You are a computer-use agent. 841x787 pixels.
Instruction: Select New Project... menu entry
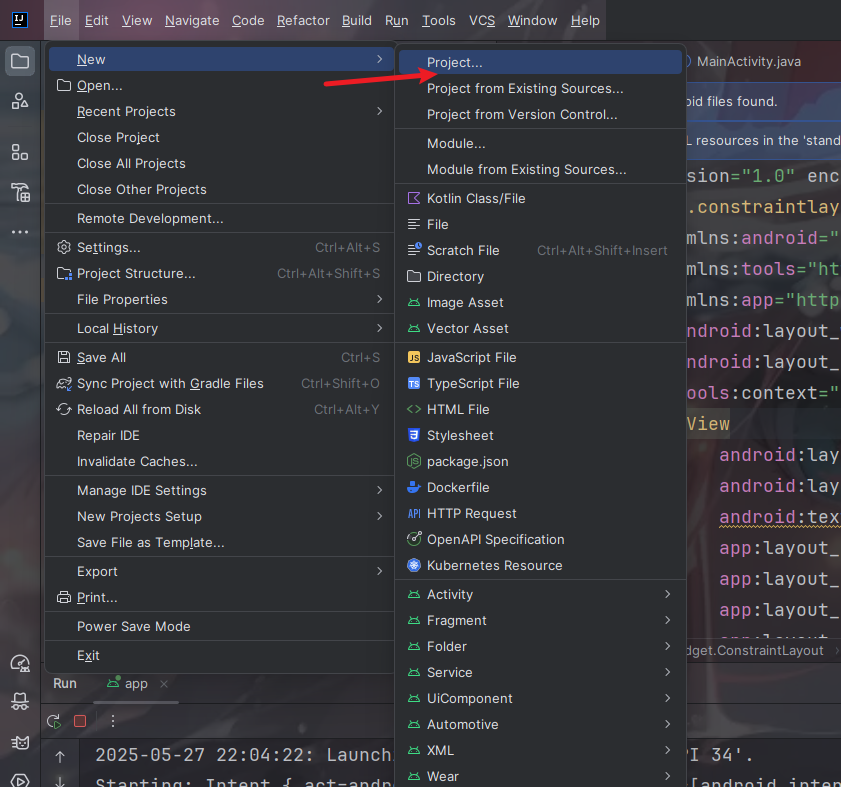tap(541, 62)
